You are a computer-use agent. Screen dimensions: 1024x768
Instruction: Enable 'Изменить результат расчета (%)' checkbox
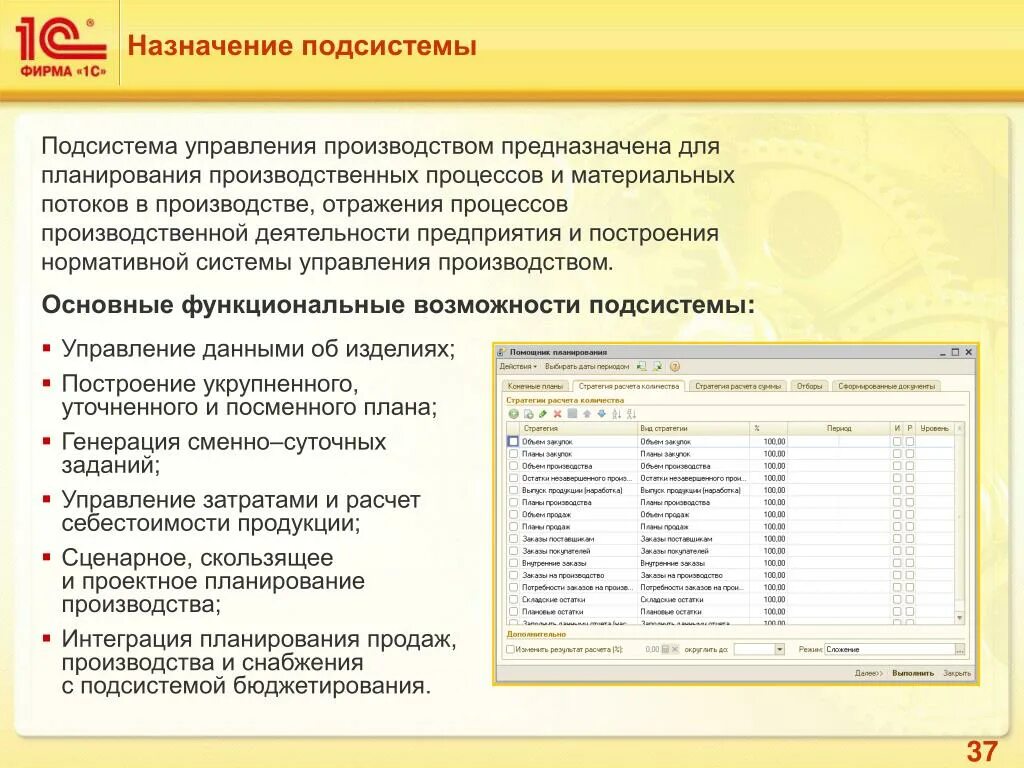pyautogui.click(x=511, y=650)
